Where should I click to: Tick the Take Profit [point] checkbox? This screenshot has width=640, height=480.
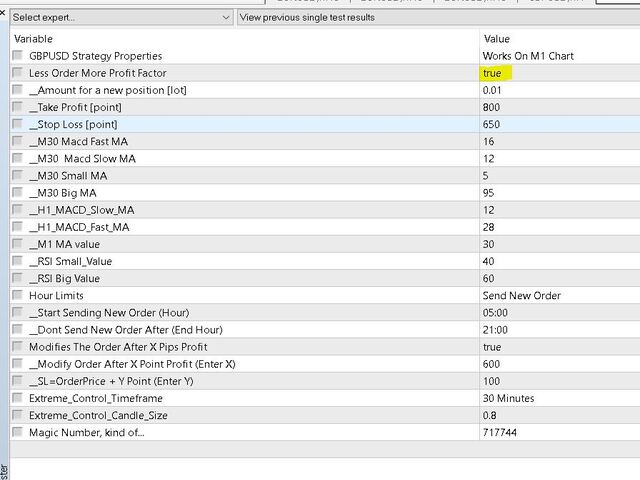(17, 107)
